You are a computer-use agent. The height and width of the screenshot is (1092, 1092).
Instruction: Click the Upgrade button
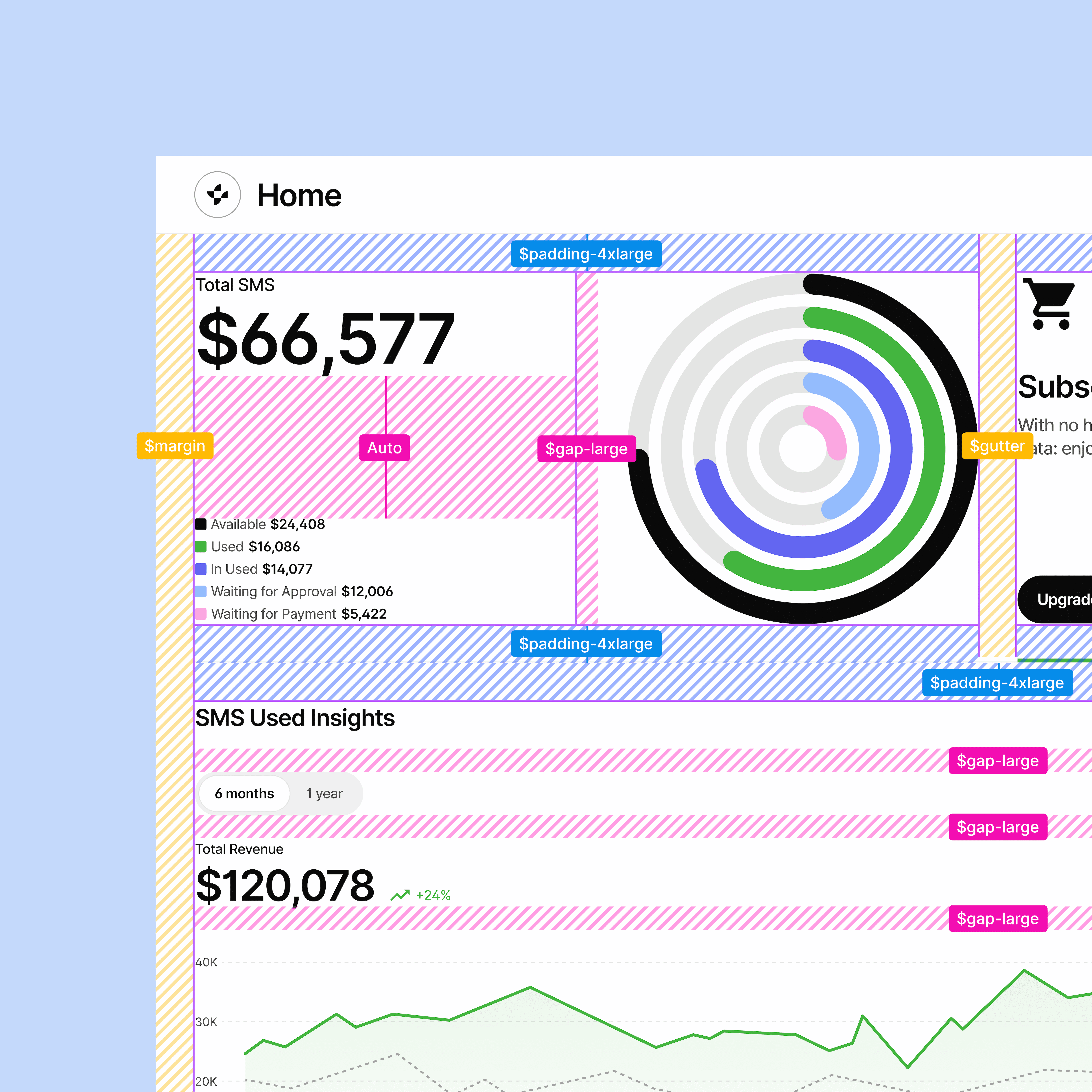(1055, 600)
